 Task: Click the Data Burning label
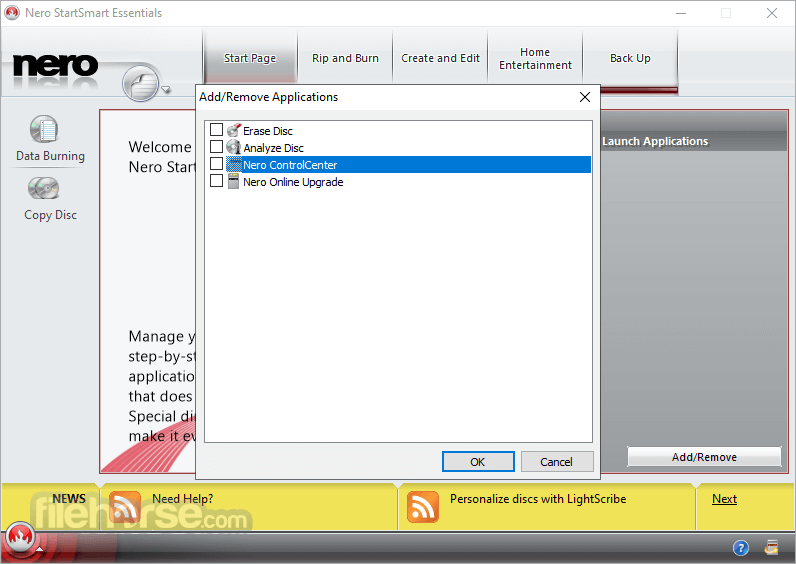[50, 156]
